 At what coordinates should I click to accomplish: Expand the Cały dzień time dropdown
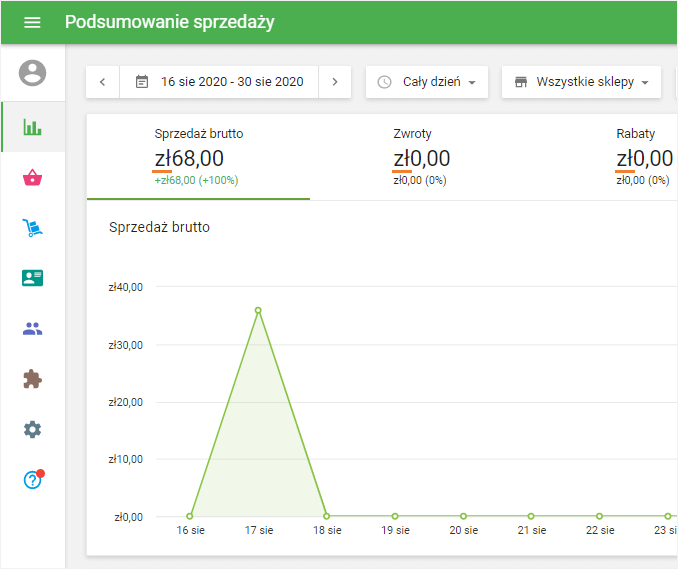tap(427, 82)
